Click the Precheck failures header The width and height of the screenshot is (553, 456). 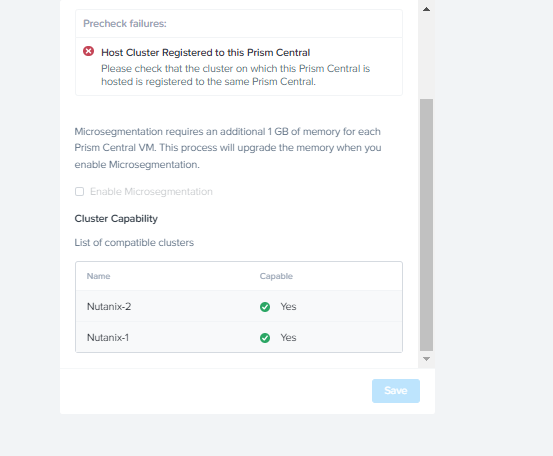[125, 24]
